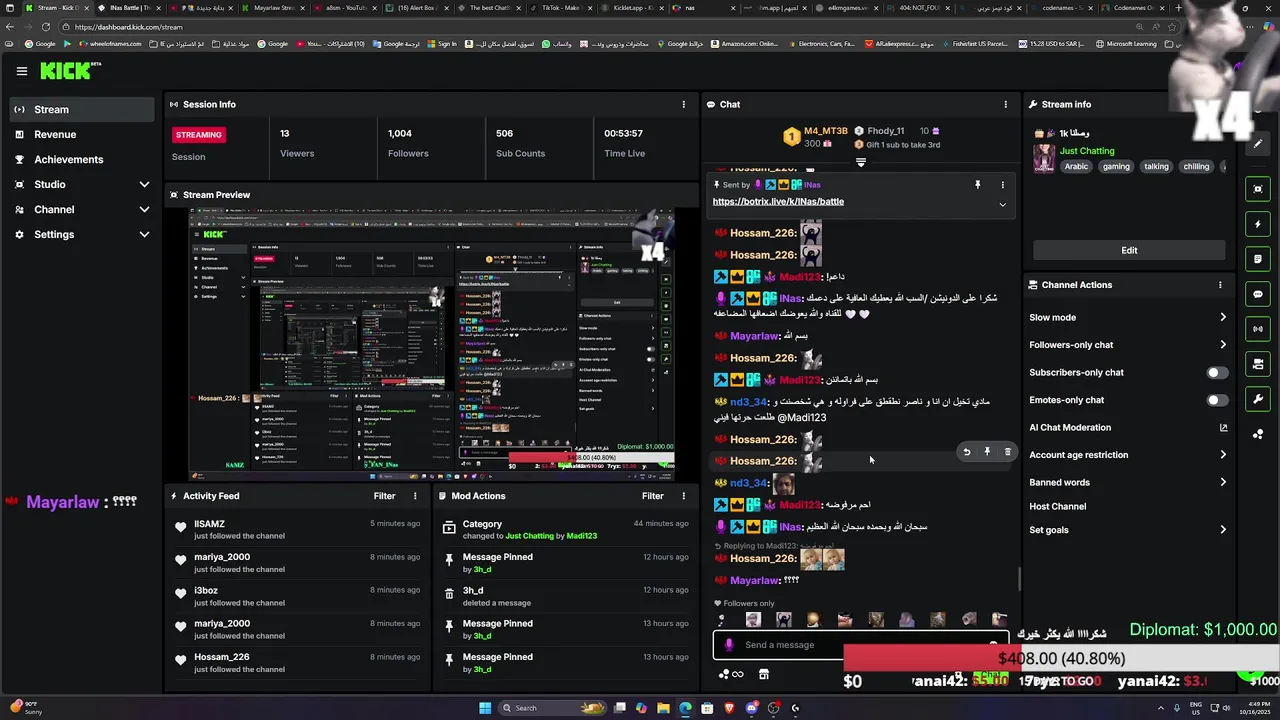Viewport: 1280px width, 720px height.
Task: Open Activity Feed options menu
Action: pos(415,496)
